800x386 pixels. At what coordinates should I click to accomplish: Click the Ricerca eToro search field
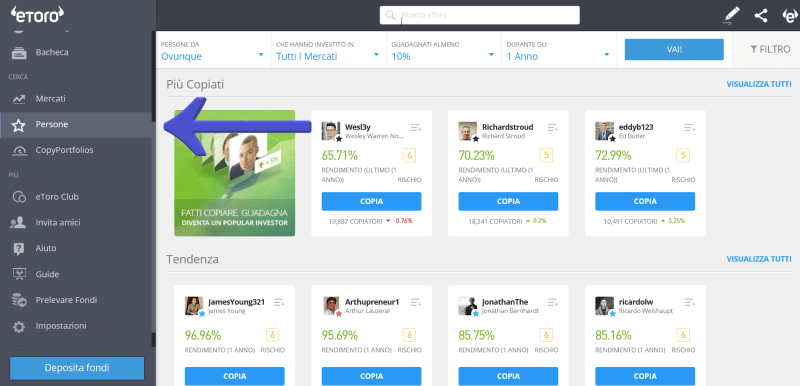click(x=480, y=15)
